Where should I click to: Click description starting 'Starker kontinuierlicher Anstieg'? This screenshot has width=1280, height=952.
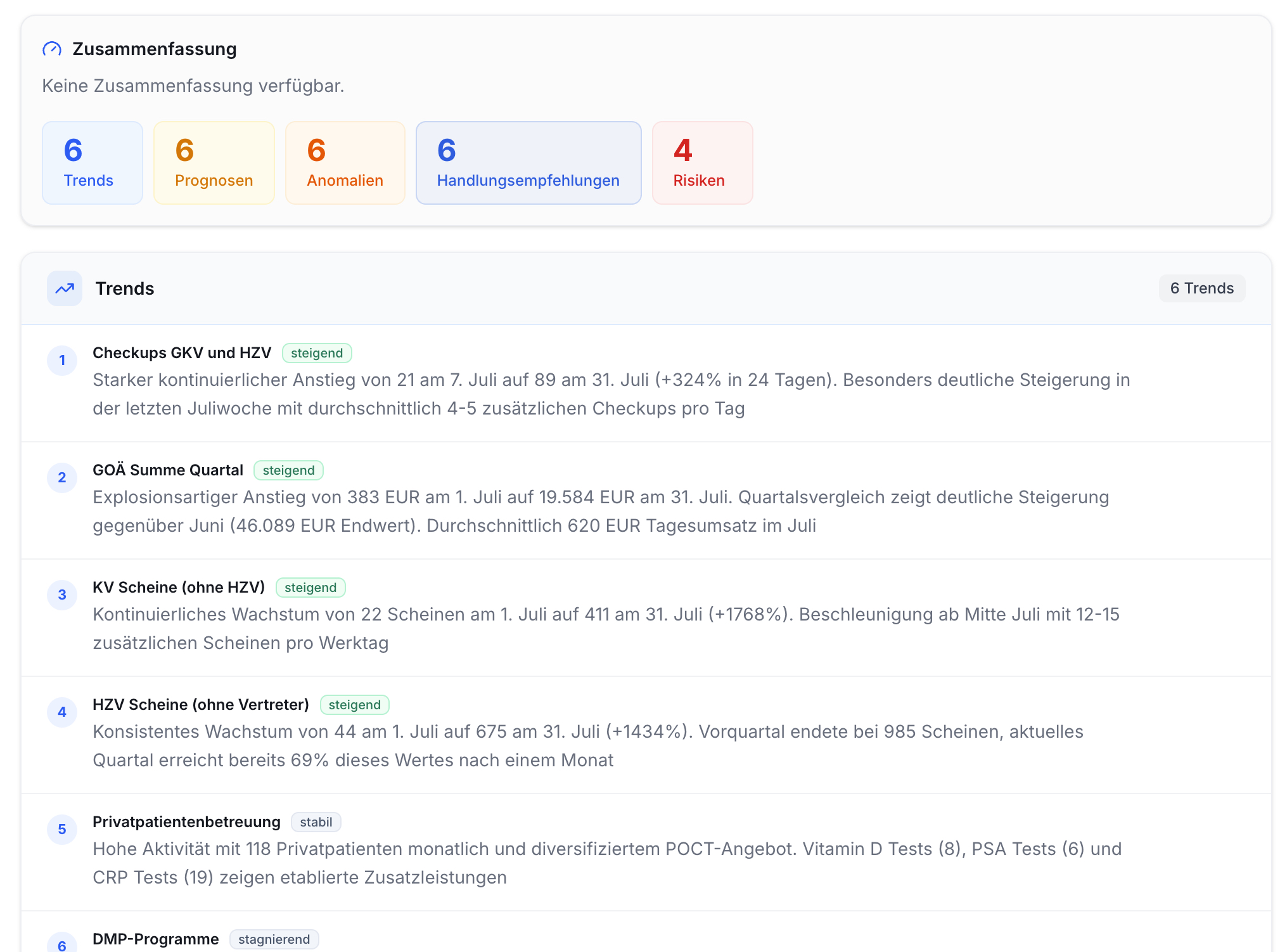coord(611,394)
